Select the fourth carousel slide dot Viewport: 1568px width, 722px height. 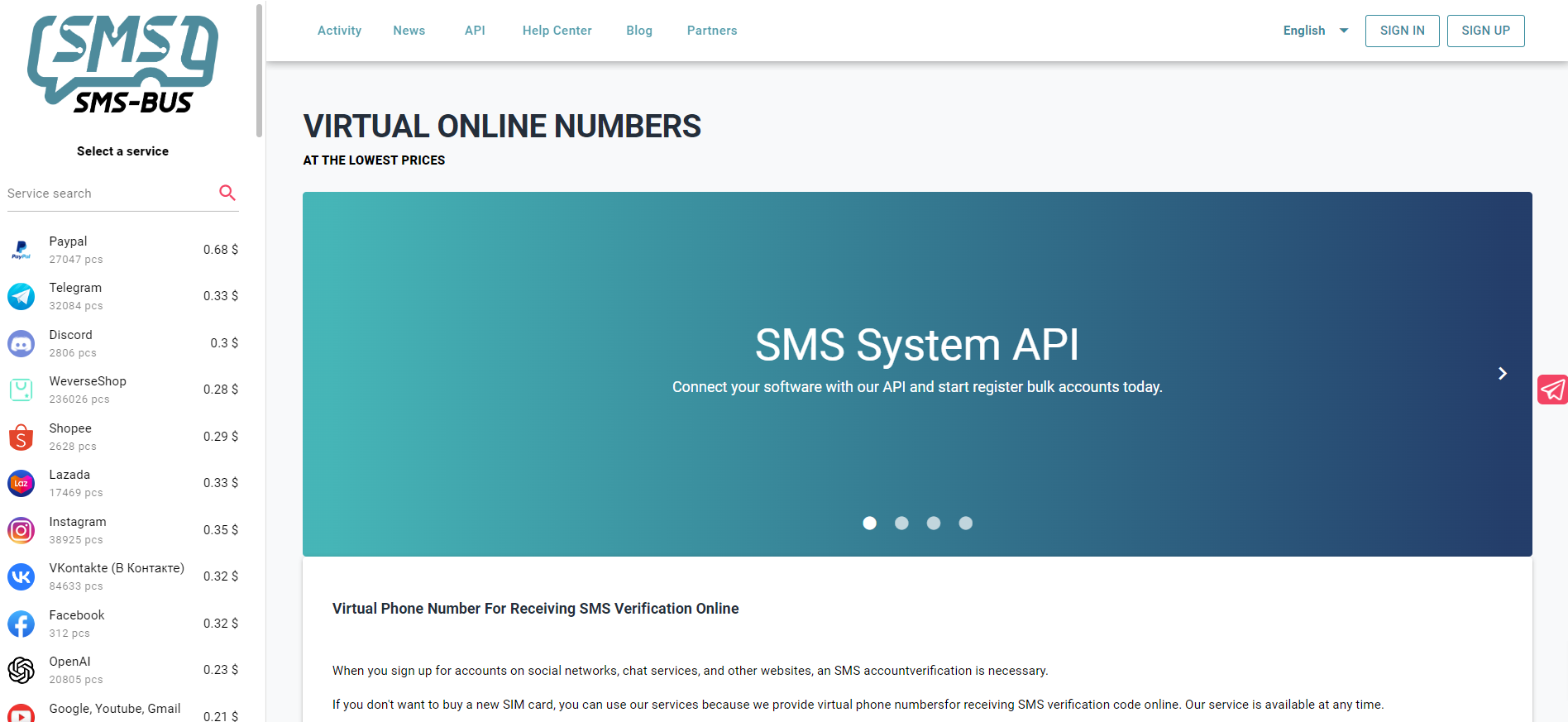965,523
